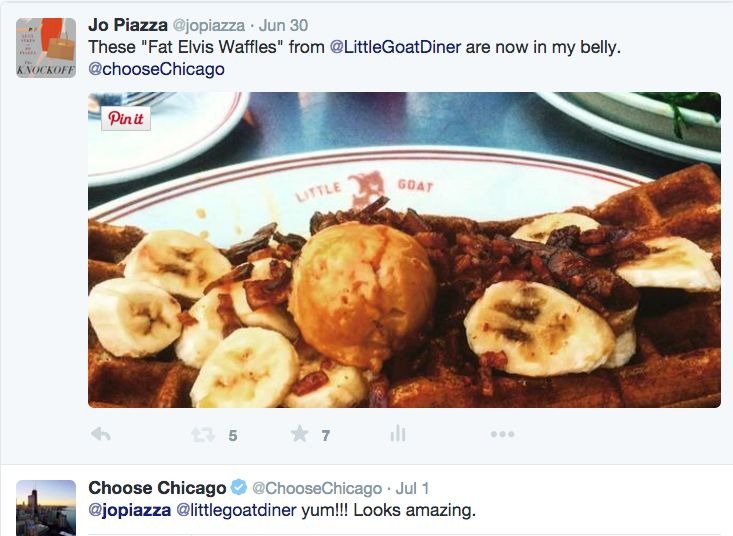This screenshot has width=733, height=536.
Task: Click the blue verified badge icon
Action: coord(239,487)
